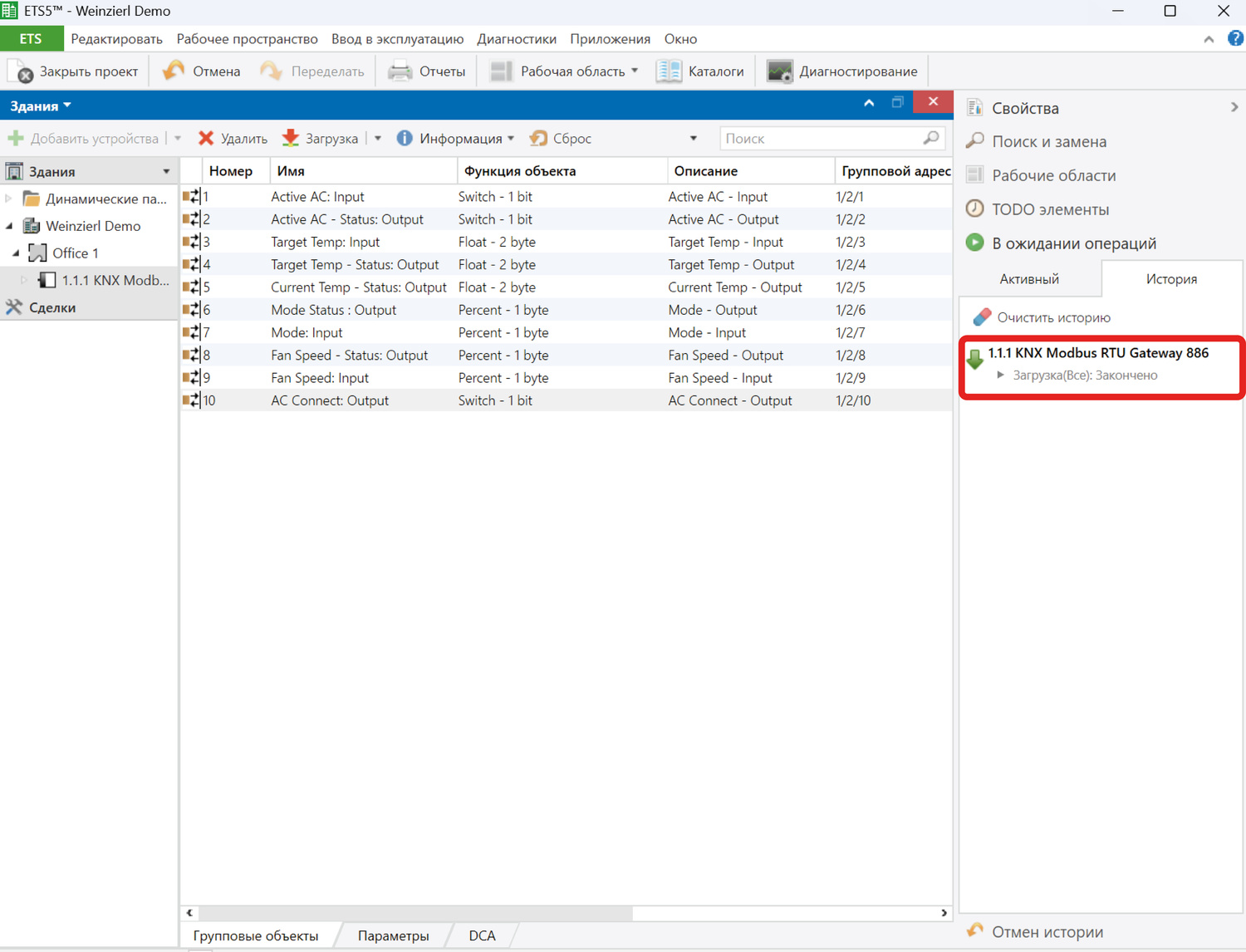Switch to the Parameters (Параметры) tab
1246x952 pixels.
pos(393,935)
